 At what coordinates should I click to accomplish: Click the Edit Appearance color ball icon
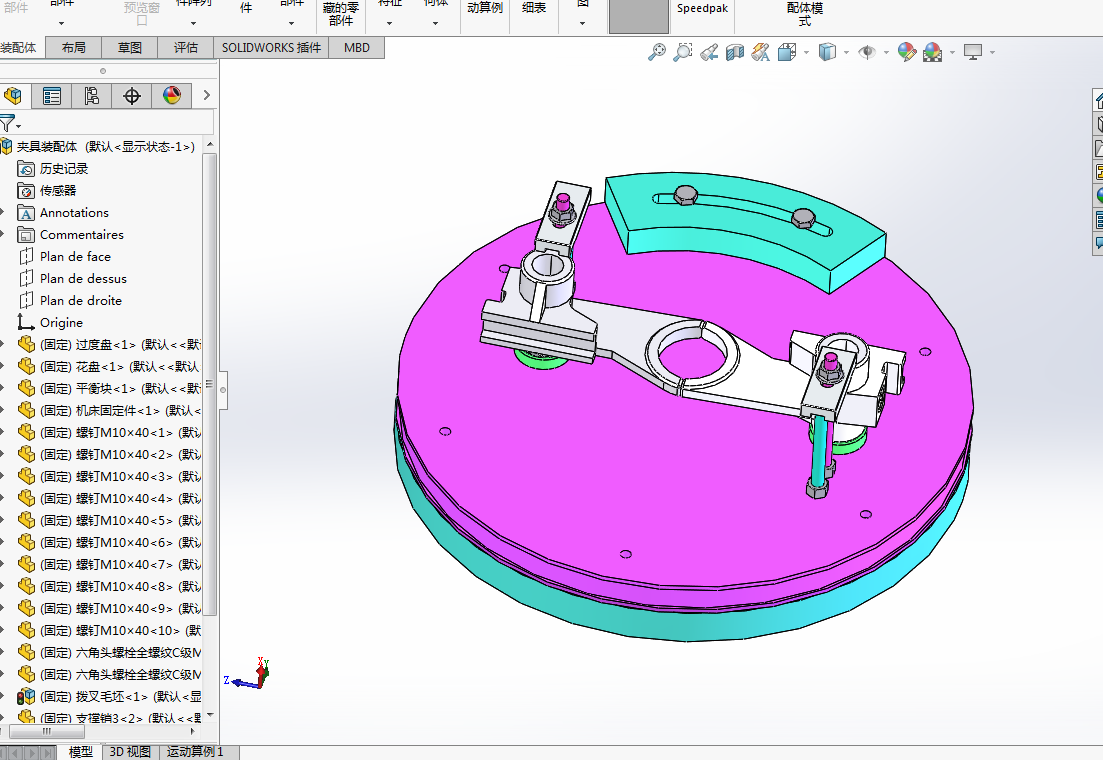click(x=906, y=52)
